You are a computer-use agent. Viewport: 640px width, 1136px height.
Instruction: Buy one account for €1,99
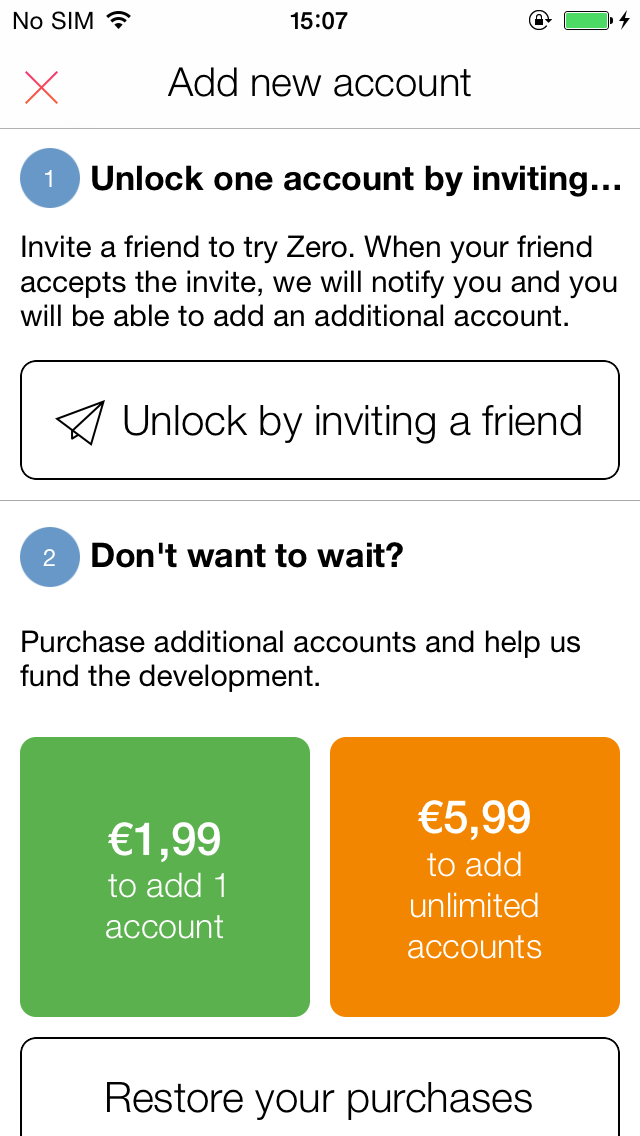point(165,877)
